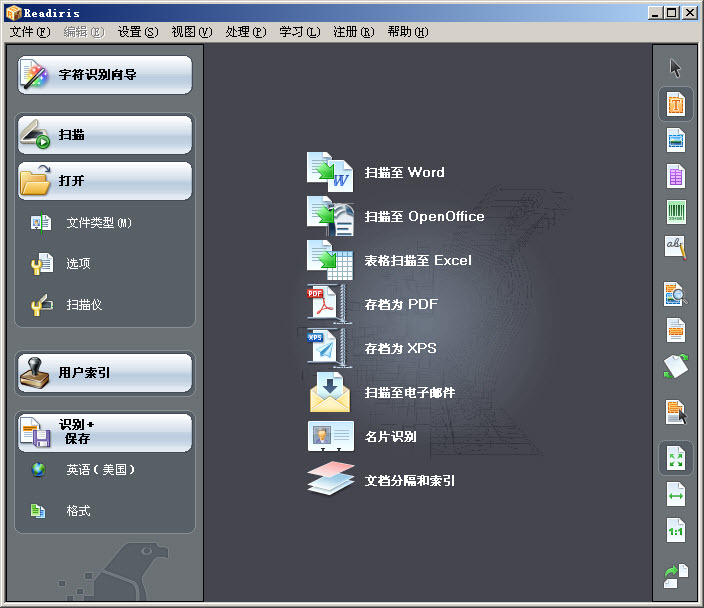Open 扫描仪 scanner settings

[x=66, y=305]
